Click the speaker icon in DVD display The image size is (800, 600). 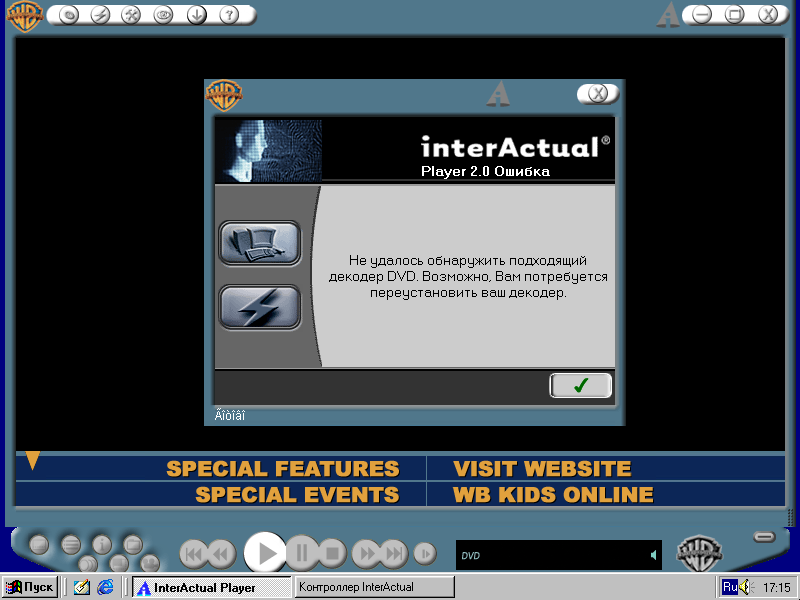click(653, 555)
